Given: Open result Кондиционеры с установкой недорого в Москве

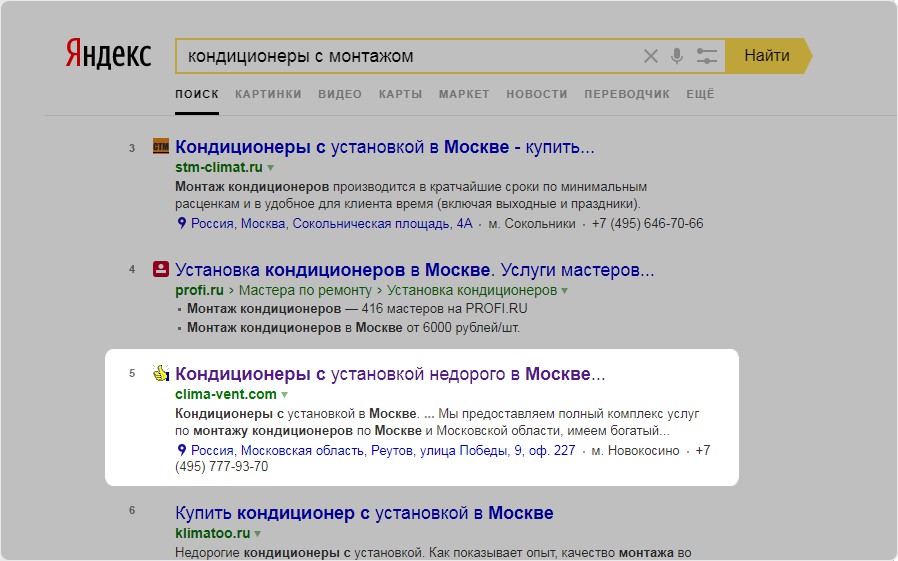Looking at the screenshot, I should [x=390, y=374].
